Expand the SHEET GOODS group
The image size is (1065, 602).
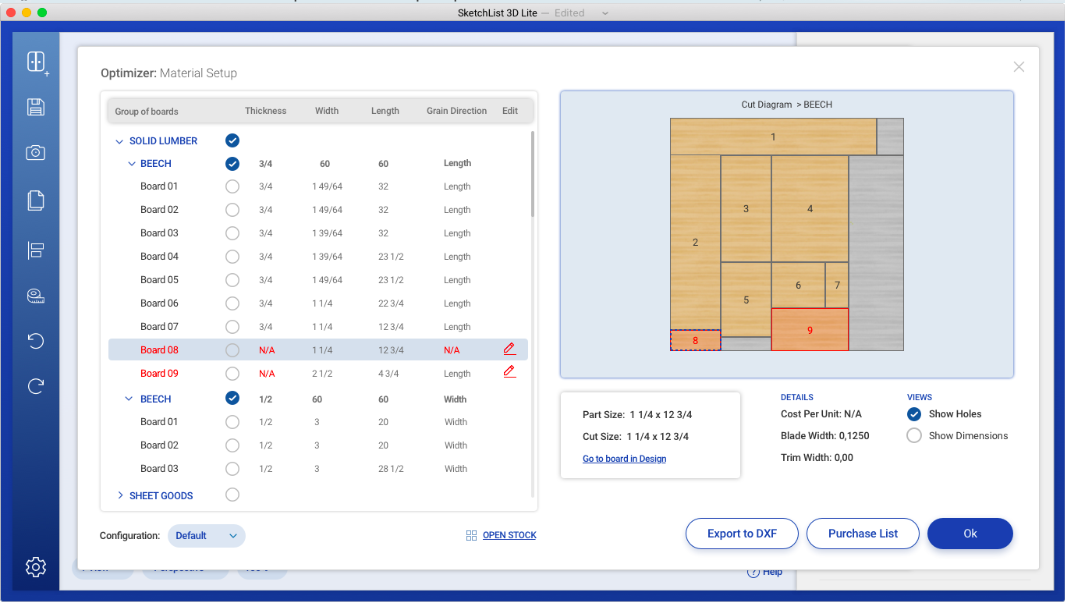(120, 495)
